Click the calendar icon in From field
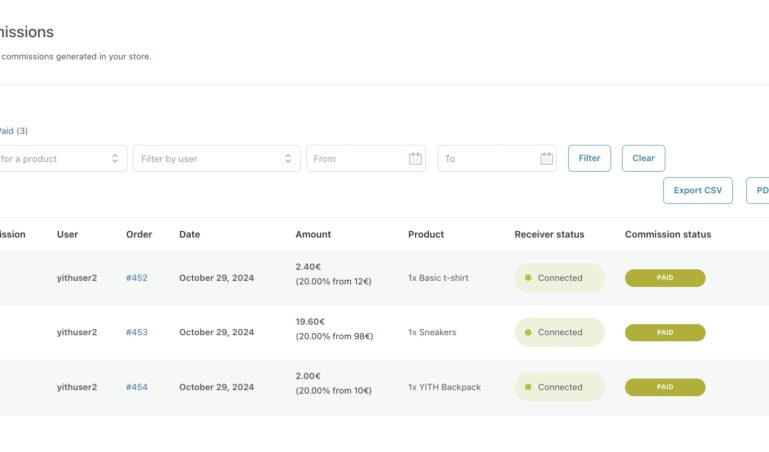The height and width of the screenshot is (452, 769). 415,159
